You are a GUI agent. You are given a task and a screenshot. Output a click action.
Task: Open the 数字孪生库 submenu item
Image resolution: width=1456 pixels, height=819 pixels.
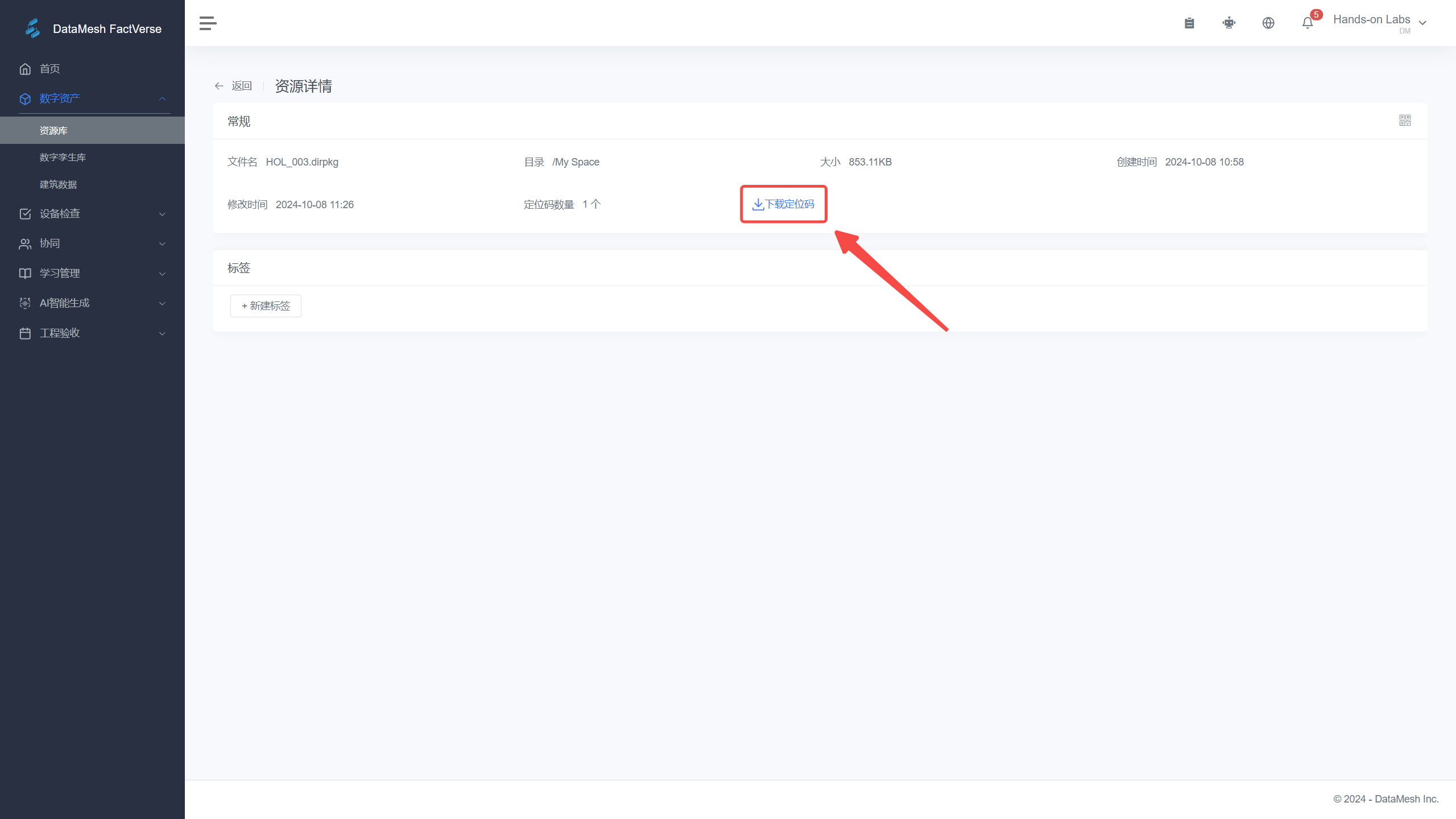tap(63, 158)
